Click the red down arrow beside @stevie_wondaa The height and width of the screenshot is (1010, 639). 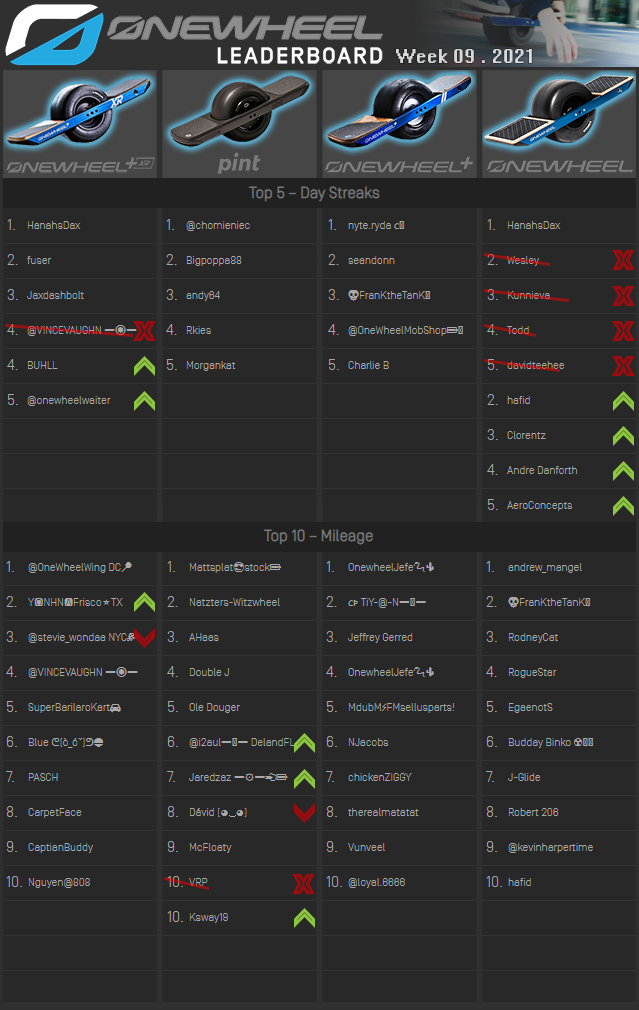tap(145, 637)
